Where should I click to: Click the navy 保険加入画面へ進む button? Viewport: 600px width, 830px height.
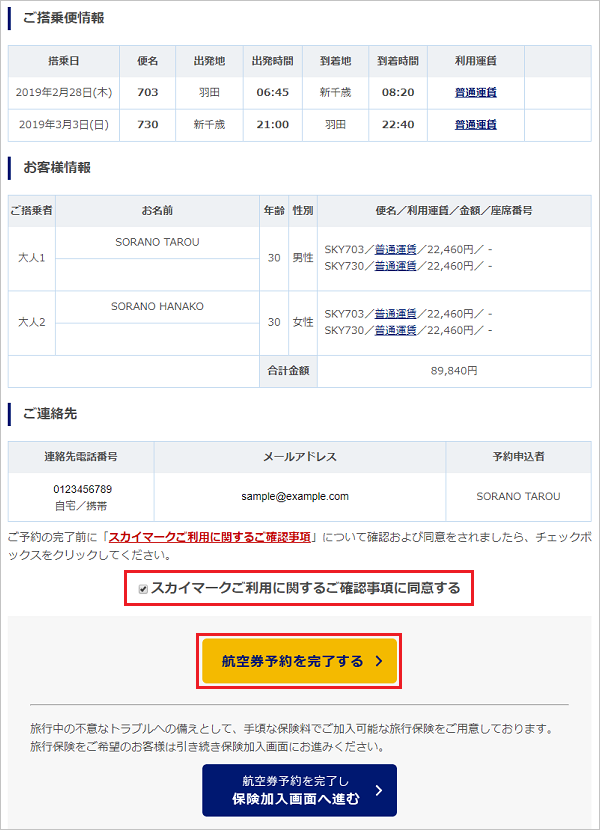tap(299, 790)
